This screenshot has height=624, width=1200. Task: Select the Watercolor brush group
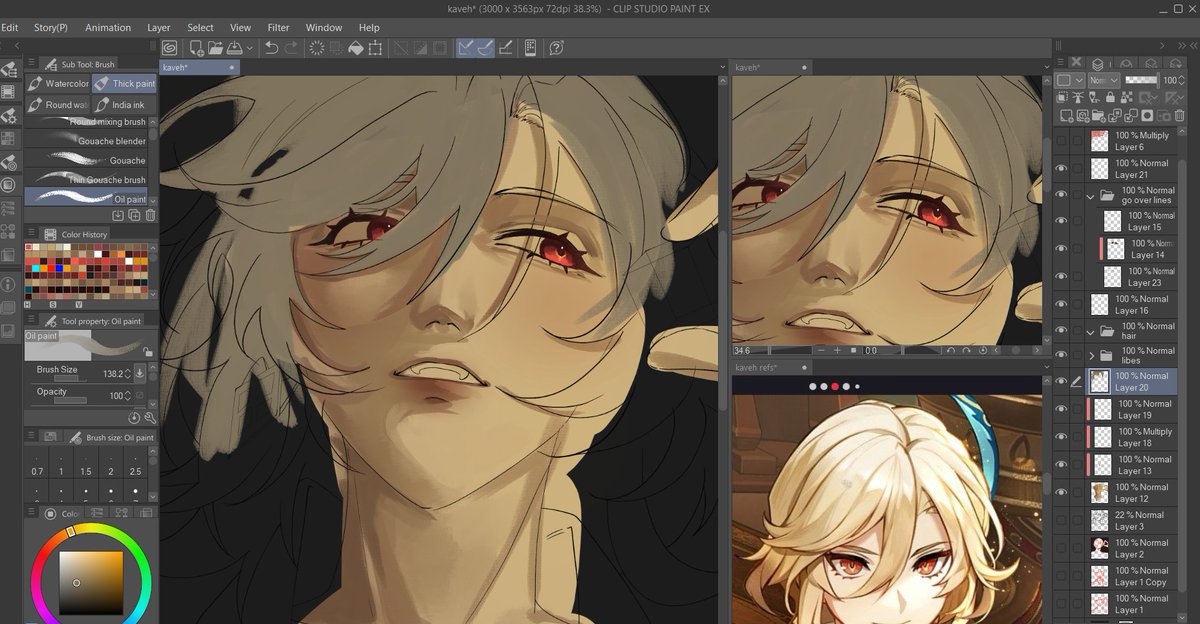(x=57, y=84)
